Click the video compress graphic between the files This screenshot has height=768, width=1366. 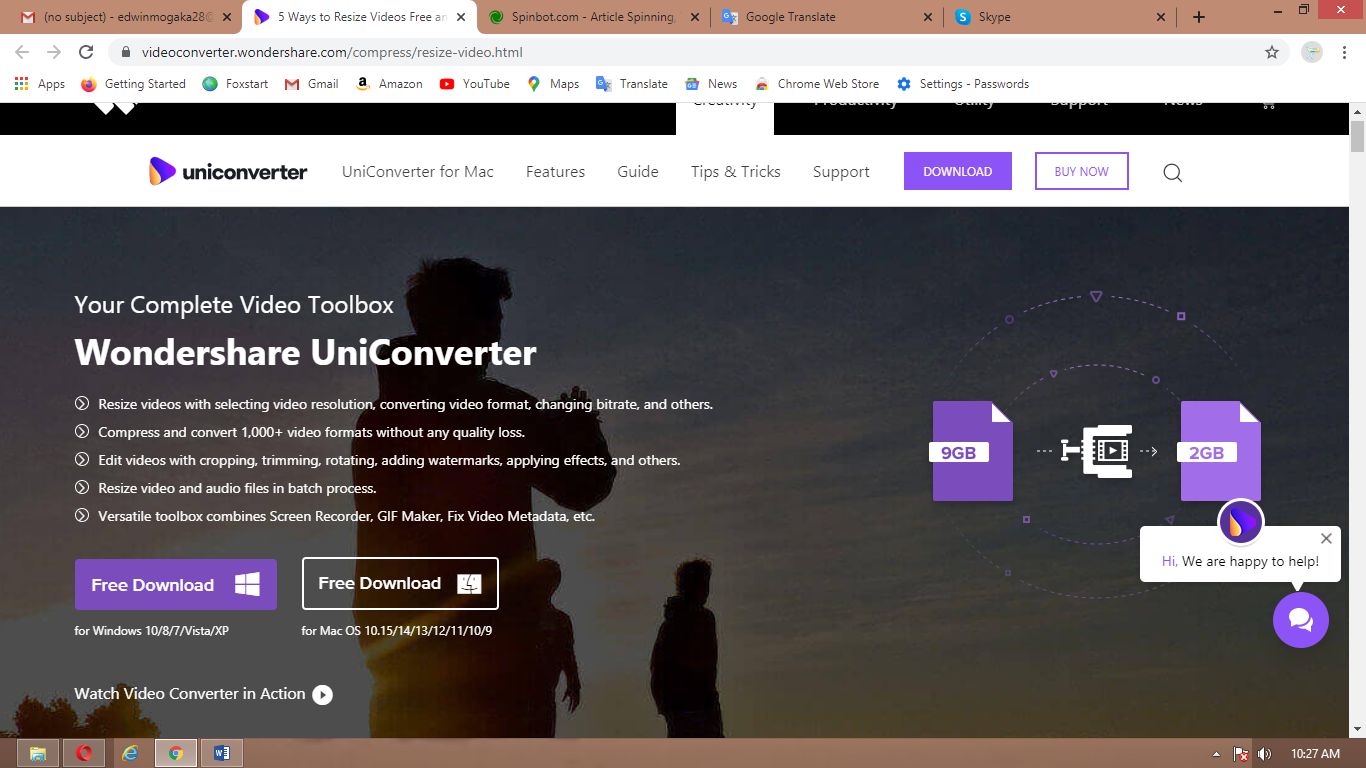click(1097, 451)
